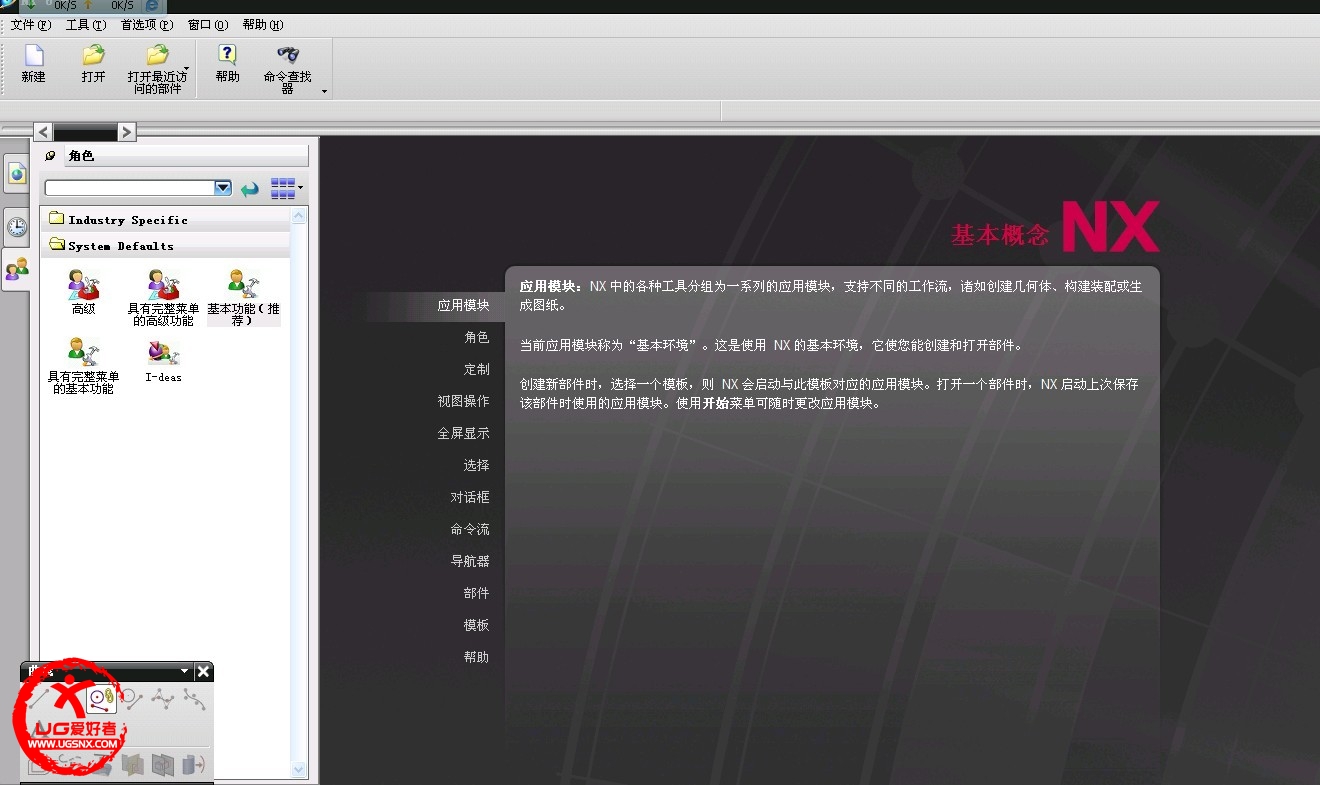Click the pin icon beside 角色 title

pyautogui.click(x=51, y=156)
